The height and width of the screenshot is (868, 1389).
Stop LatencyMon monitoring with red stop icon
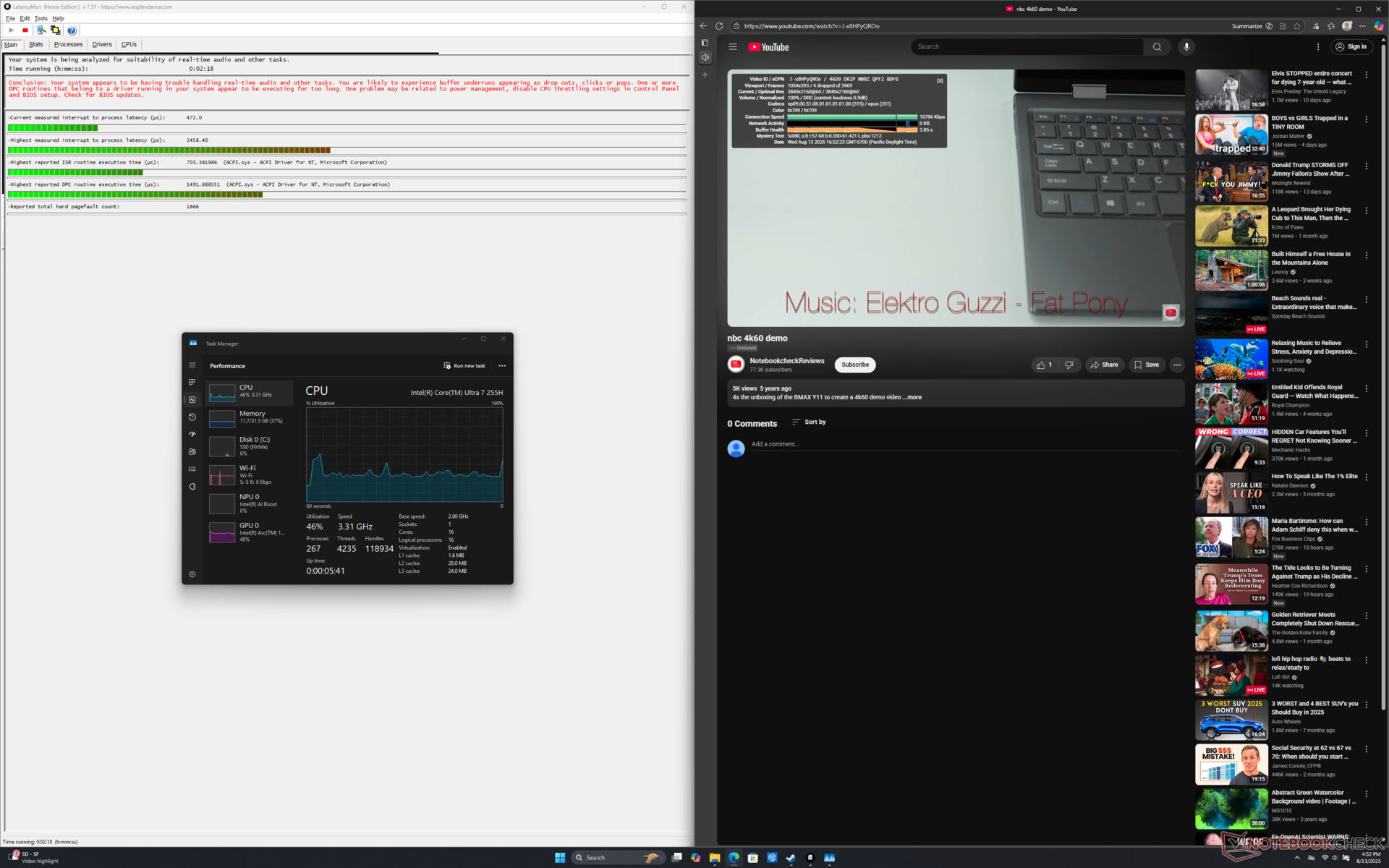click(25, 30)
